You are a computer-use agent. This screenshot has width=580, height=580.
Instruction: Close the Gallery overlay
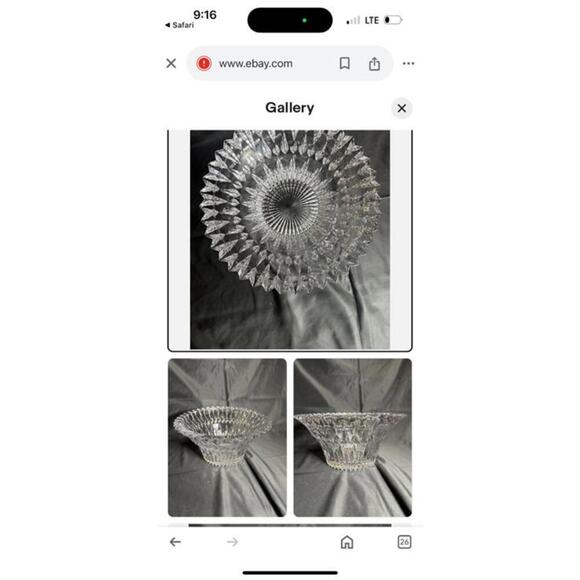click(402, 108)
